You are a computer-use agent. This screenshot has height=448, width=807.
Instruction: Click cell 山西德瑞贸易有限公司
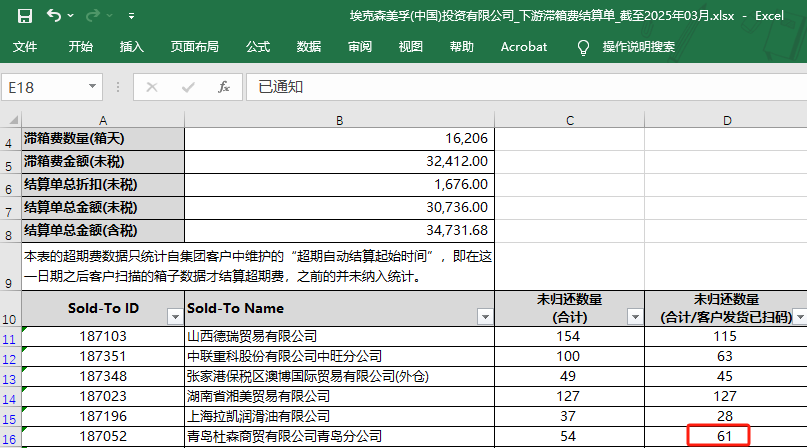tap(339, 336)
